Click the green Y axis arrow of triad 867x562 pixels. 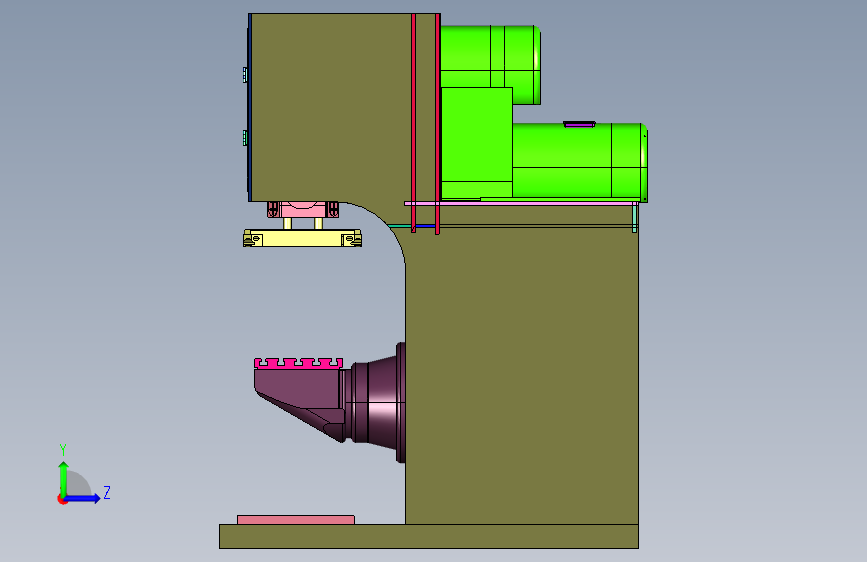point(63,478)
